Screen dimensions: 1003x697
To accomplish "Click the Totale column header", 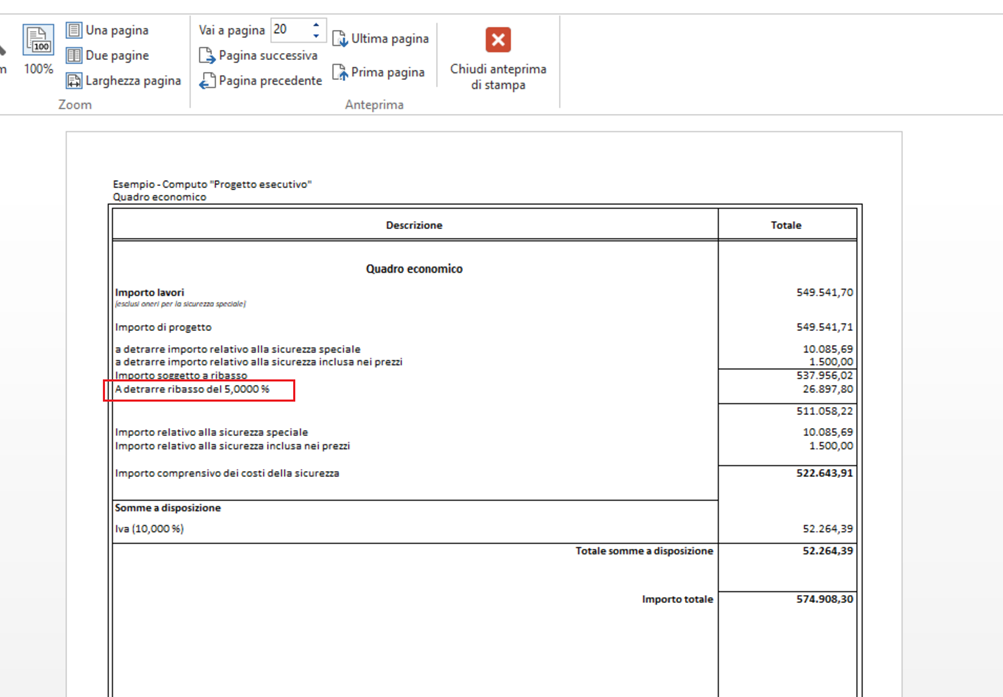I will [786, 225].
